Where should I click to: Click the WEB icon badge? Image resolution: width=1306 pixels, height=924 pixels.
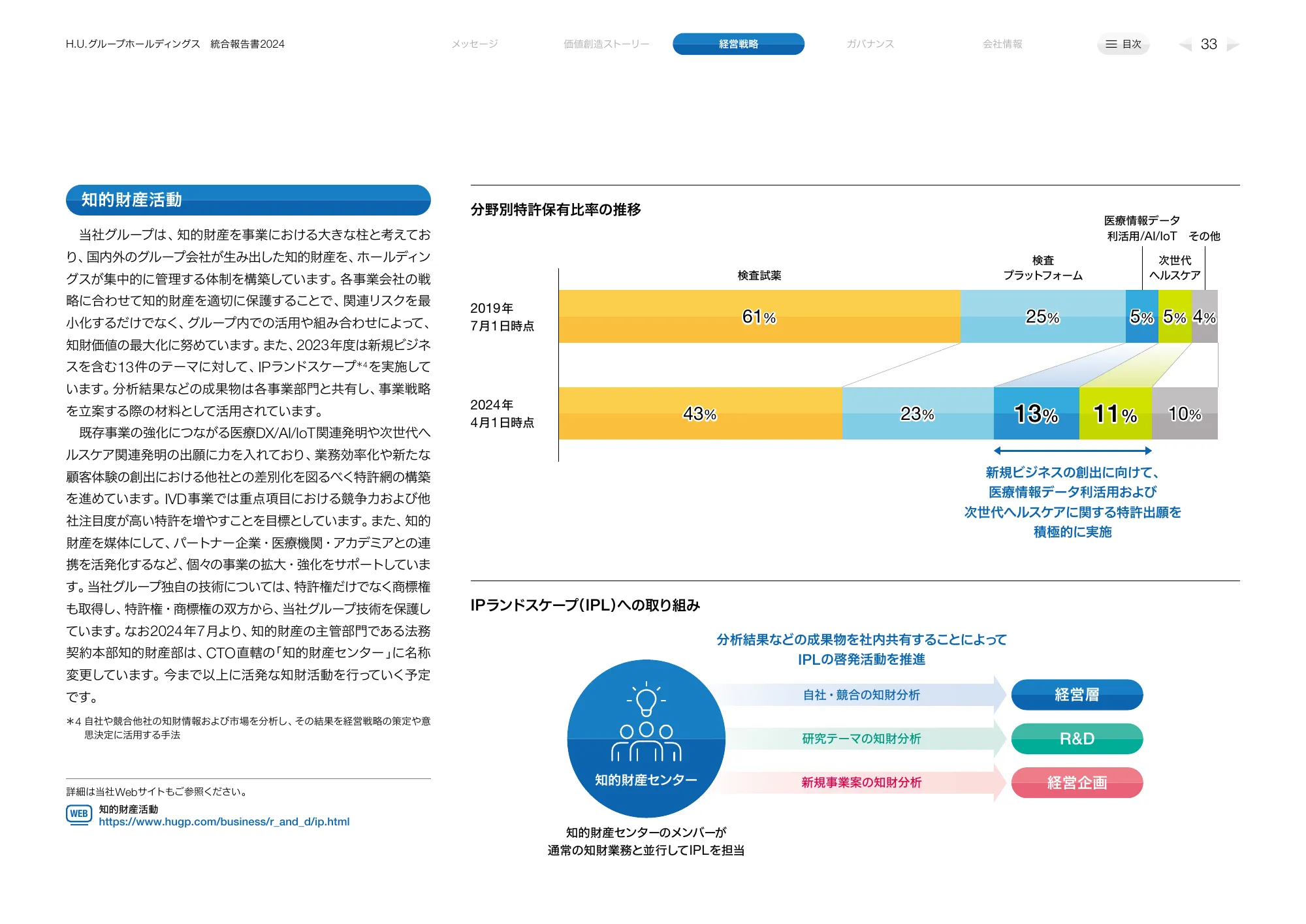click(79, 814)
